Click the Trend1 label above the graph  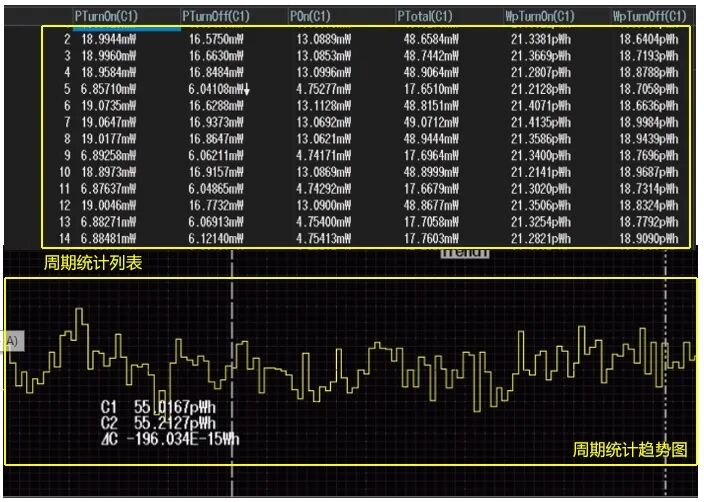click(464, 253)
